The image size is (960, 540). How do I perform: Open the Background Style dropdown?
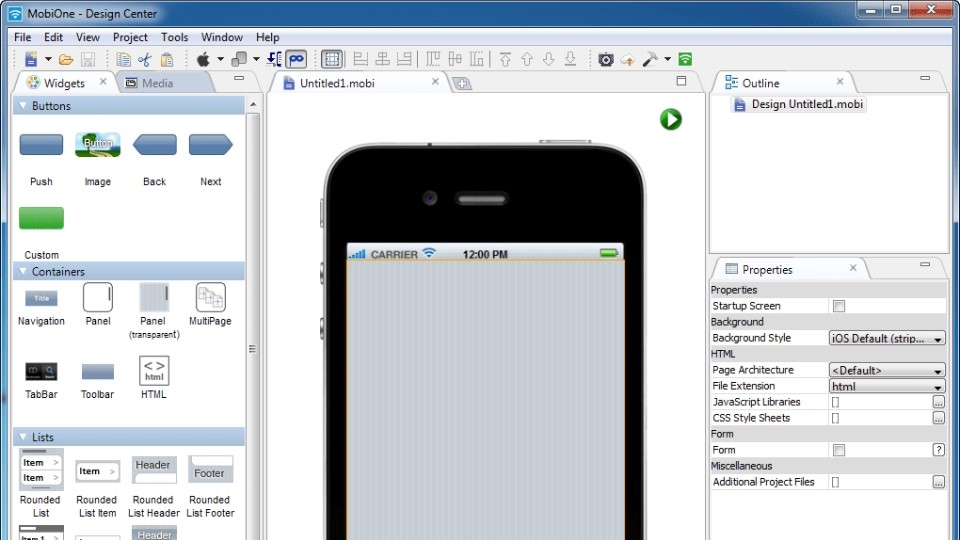coord(887,338)
